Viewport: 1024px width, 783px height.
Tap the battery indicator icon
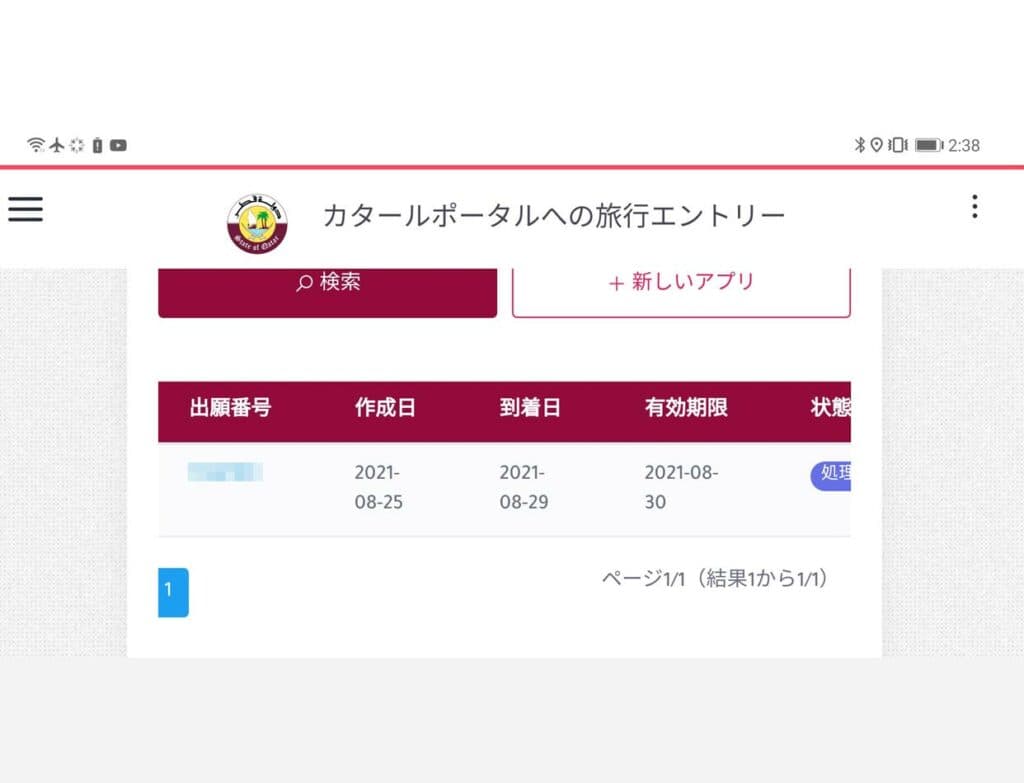[x=929, y=145]
